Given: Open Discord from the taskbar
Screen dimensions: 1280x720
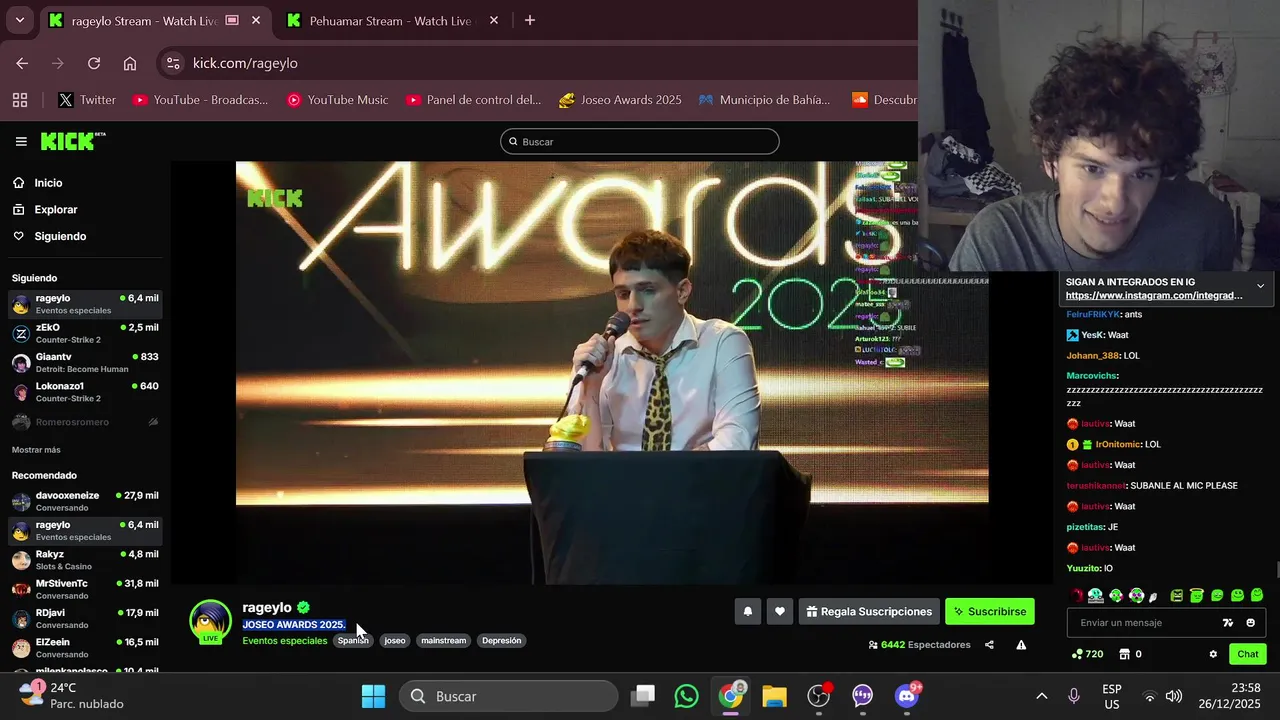Looking at the screenshot, I should pos(908,696).
